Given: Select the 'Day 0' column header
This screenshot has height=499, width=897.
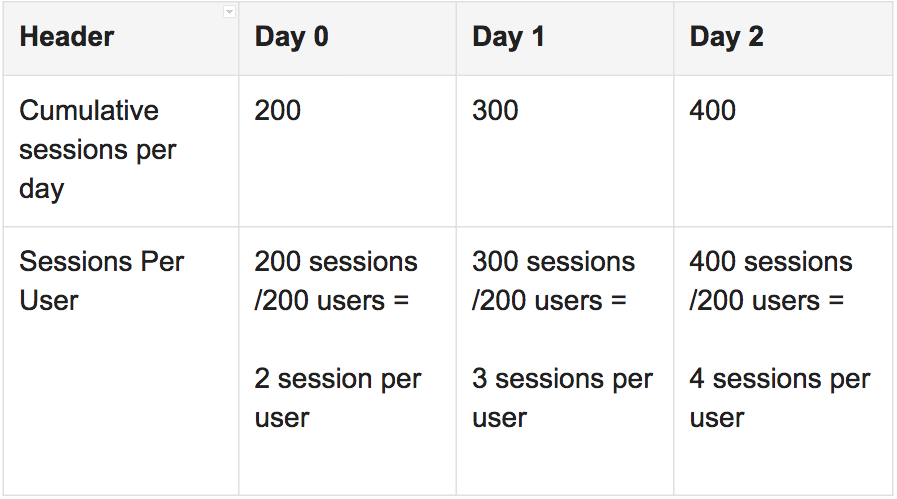Looking at the screenshot, I should [x=291, y=38].
